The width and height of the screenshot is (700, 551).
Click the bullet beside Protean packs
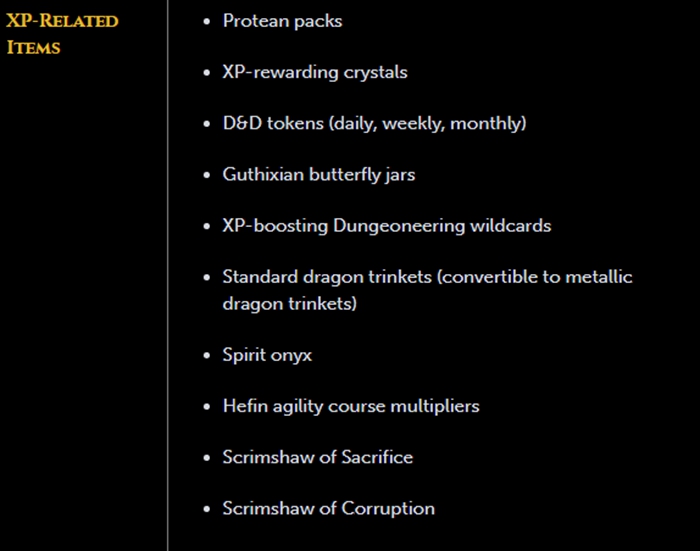point(206,21)
